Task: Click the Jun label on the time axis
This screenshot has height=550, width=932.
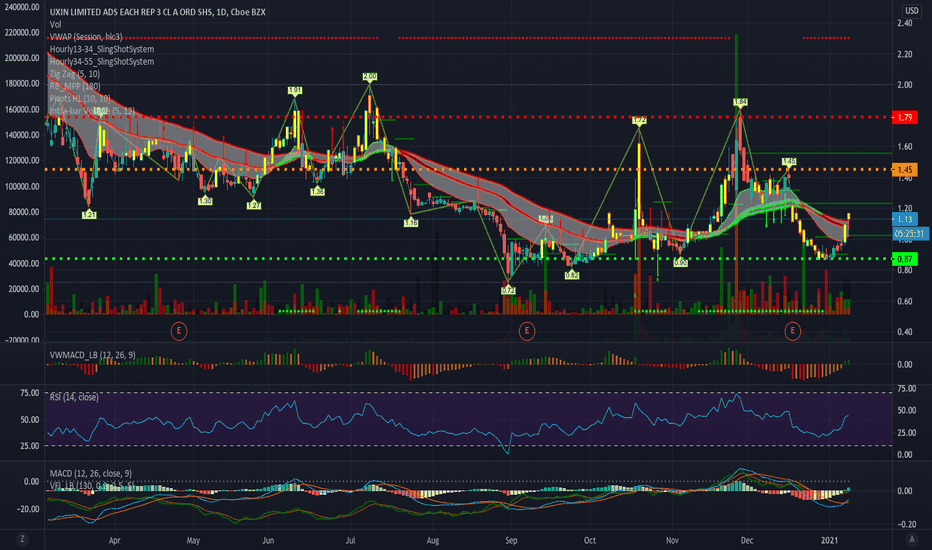Action: [268, 540]
